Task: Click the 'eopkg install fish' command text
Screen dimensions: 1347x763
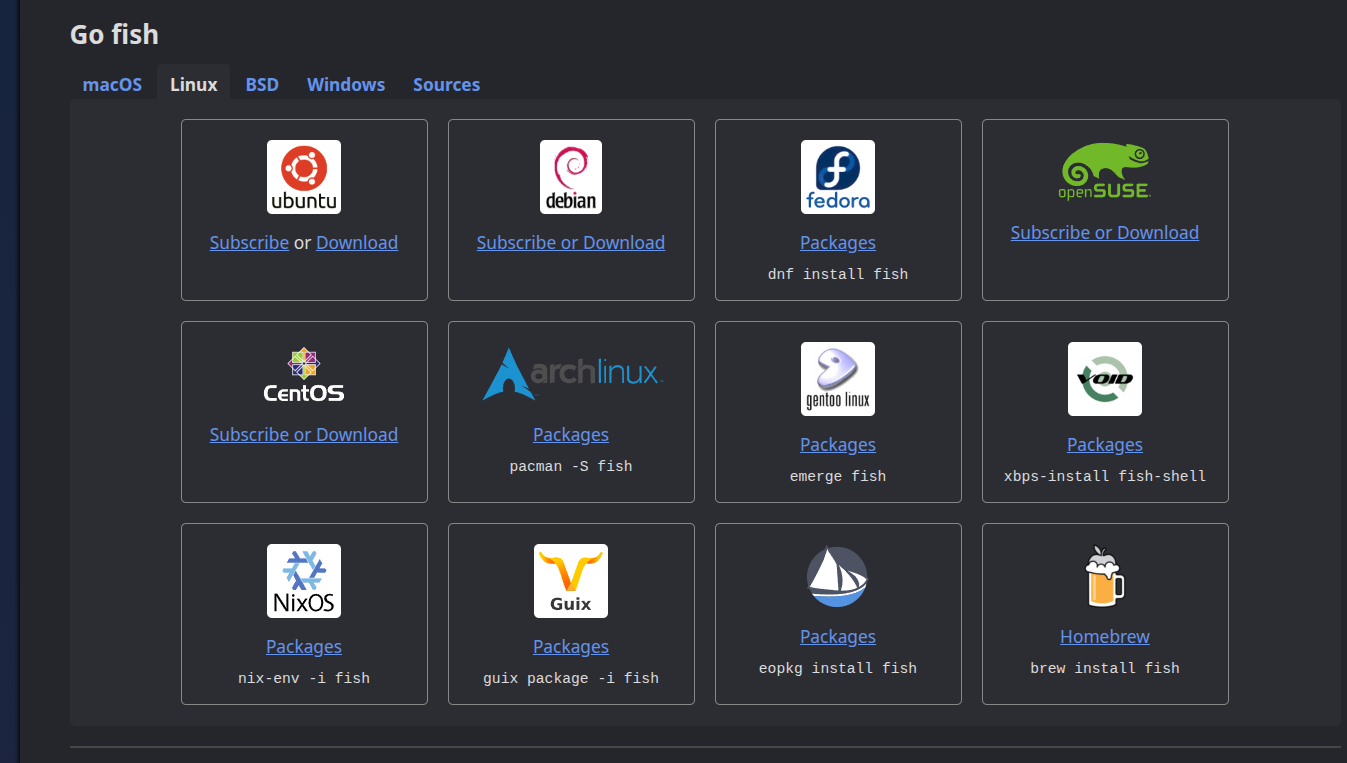Action: click(838, 668)
